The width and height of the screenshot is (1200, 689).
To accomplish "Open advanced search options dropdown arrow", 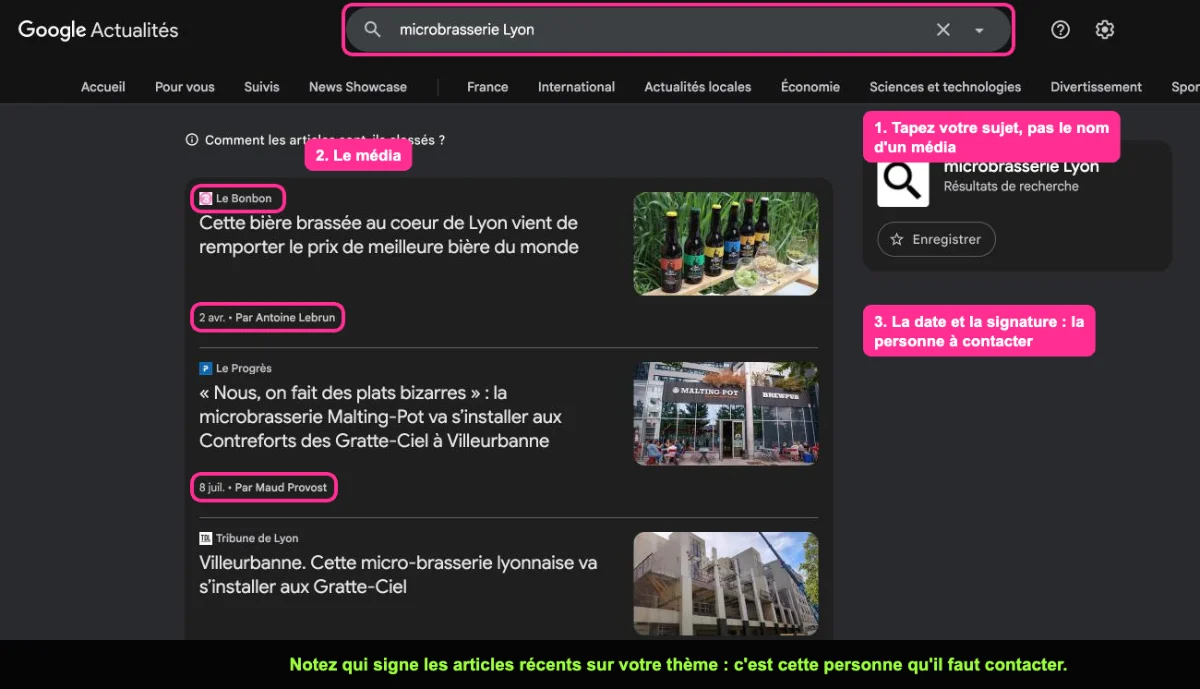I will click(979, 30).
